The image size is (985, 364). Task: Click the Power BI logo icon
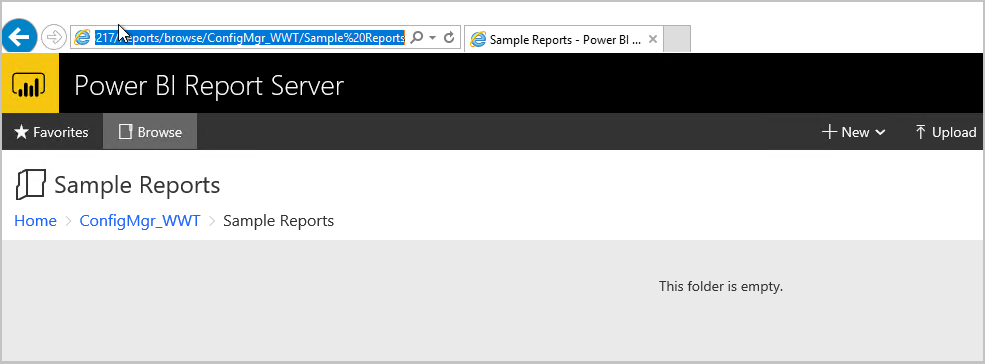click(30, 83)
